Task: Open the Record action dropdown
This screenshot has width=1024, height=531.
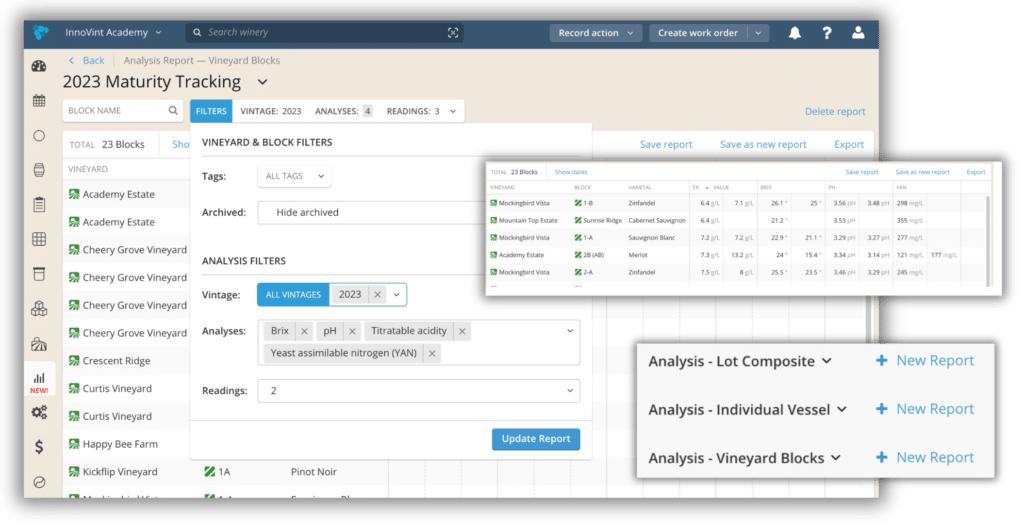Action: pyautogui.click(x=596, y=33)
